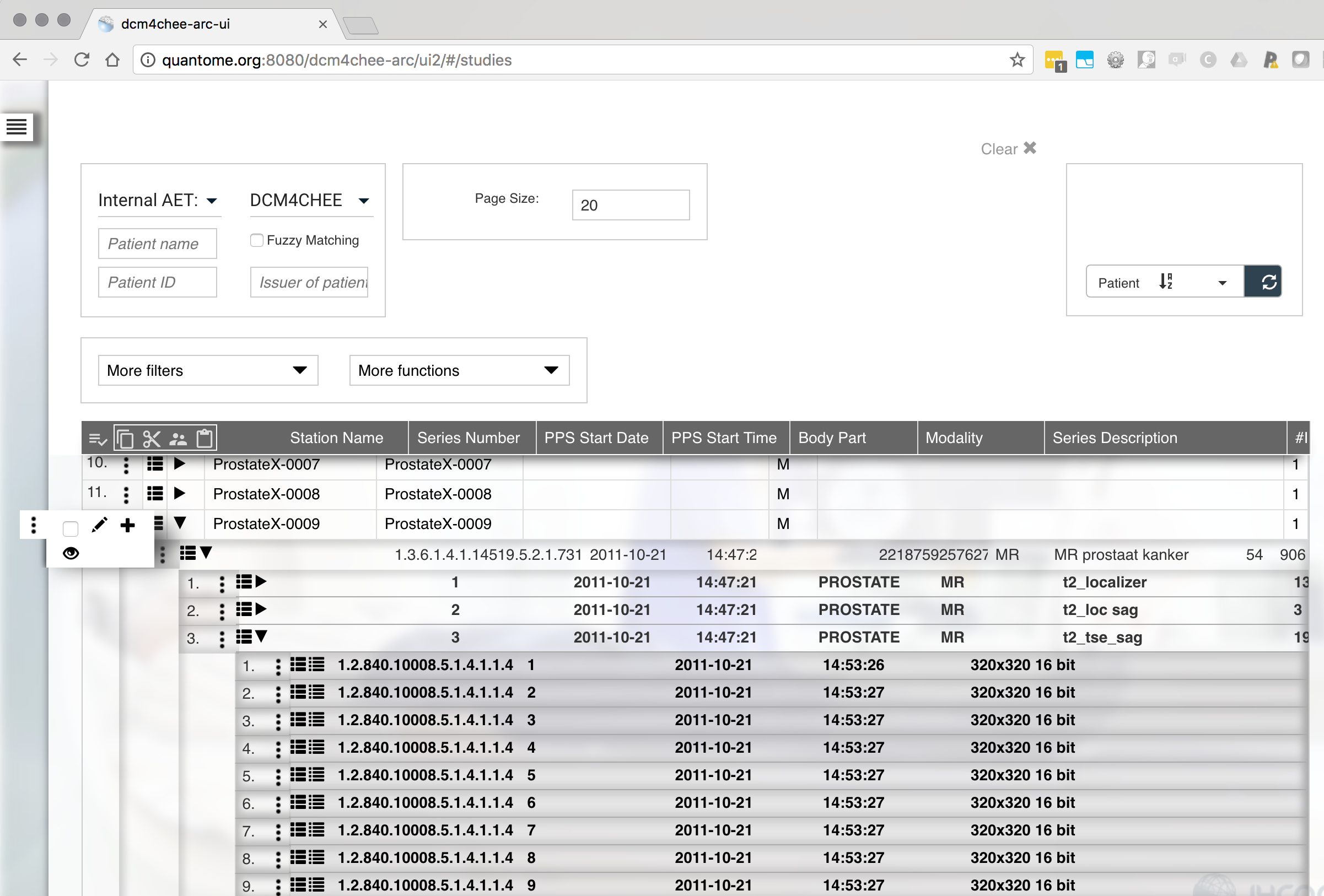Bookmark page with the star icon
This screenshot has width=1324, height=896.
pyautogui.click(x=1017, y=60)
